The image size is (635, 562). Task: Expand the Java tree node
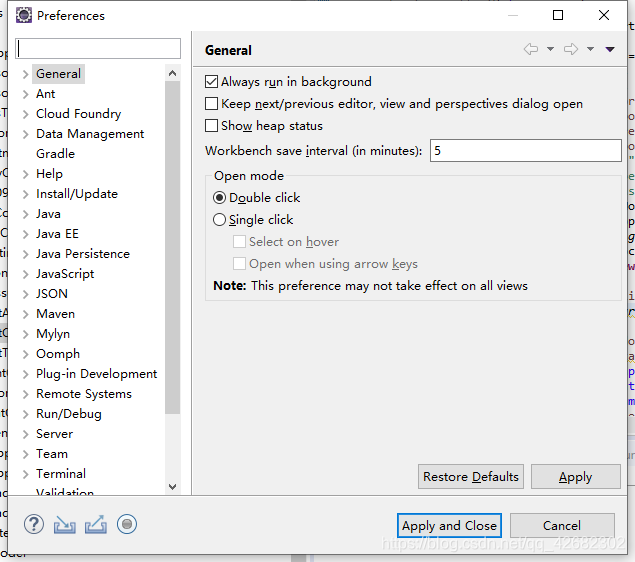[x=26, y=214]
